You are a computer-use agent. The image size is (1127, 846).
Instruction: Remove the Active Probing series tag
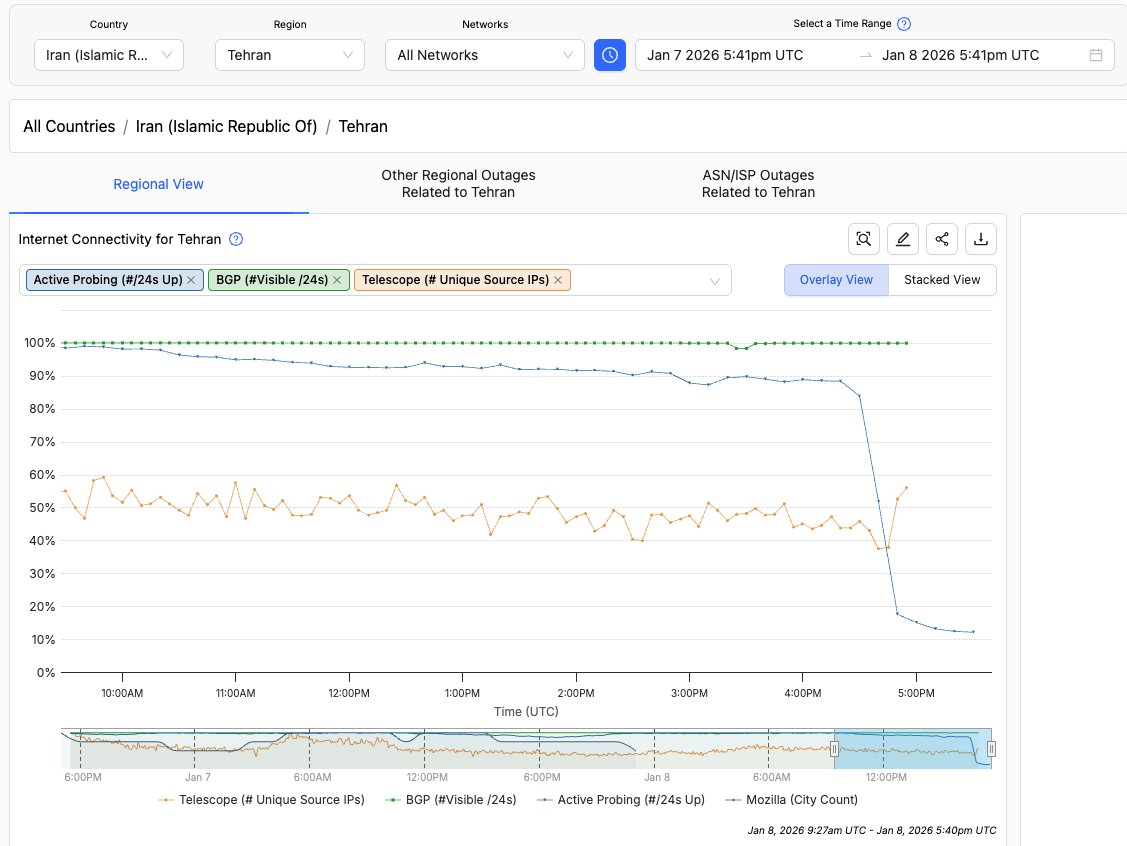coord(191,280)
